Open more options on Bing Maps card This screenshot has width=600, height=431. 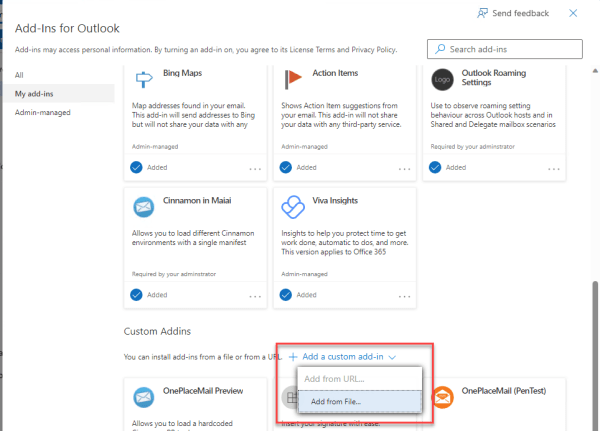click(x=255, y=169)
